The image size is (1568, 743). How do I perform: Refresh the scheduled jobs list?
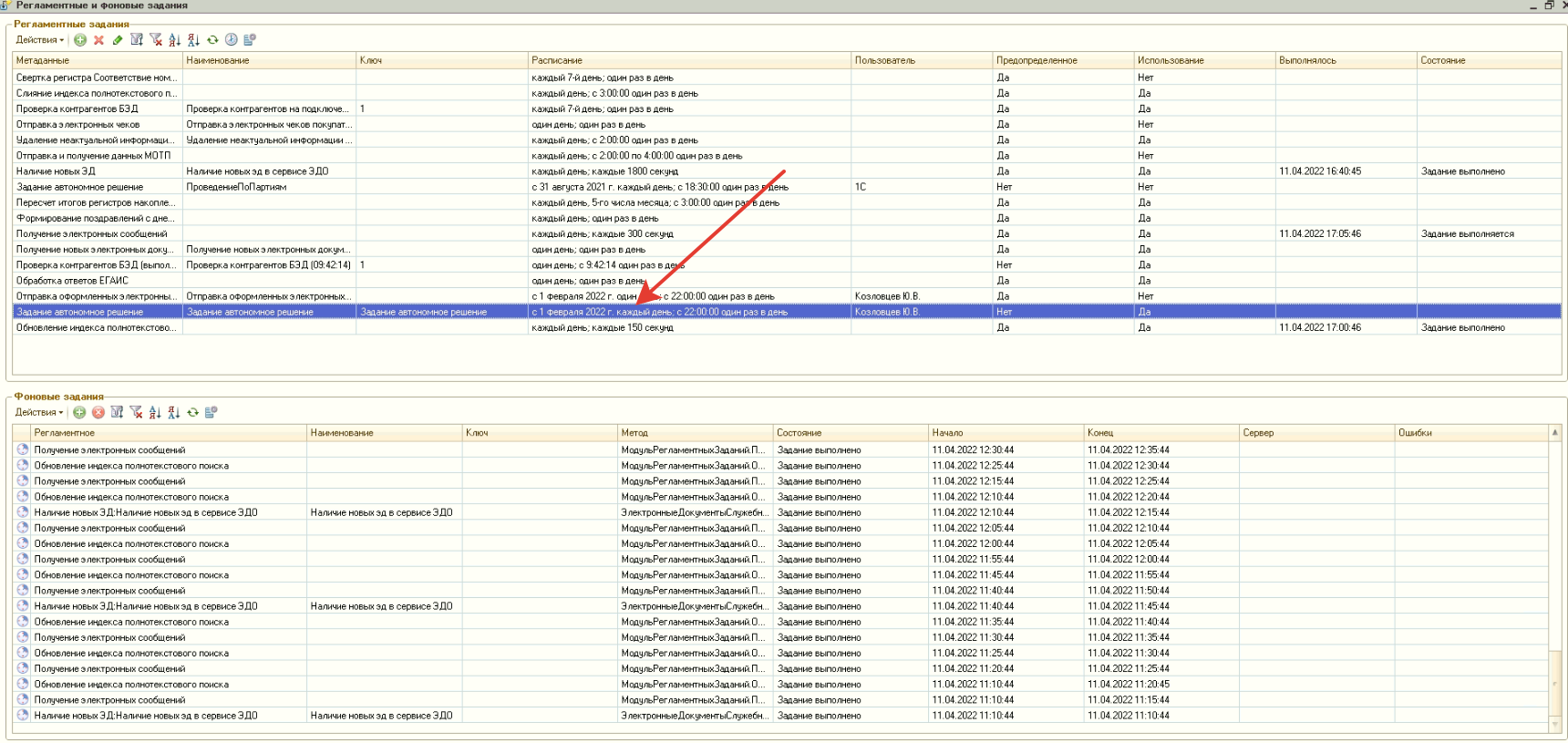click(x=212, y=40)
